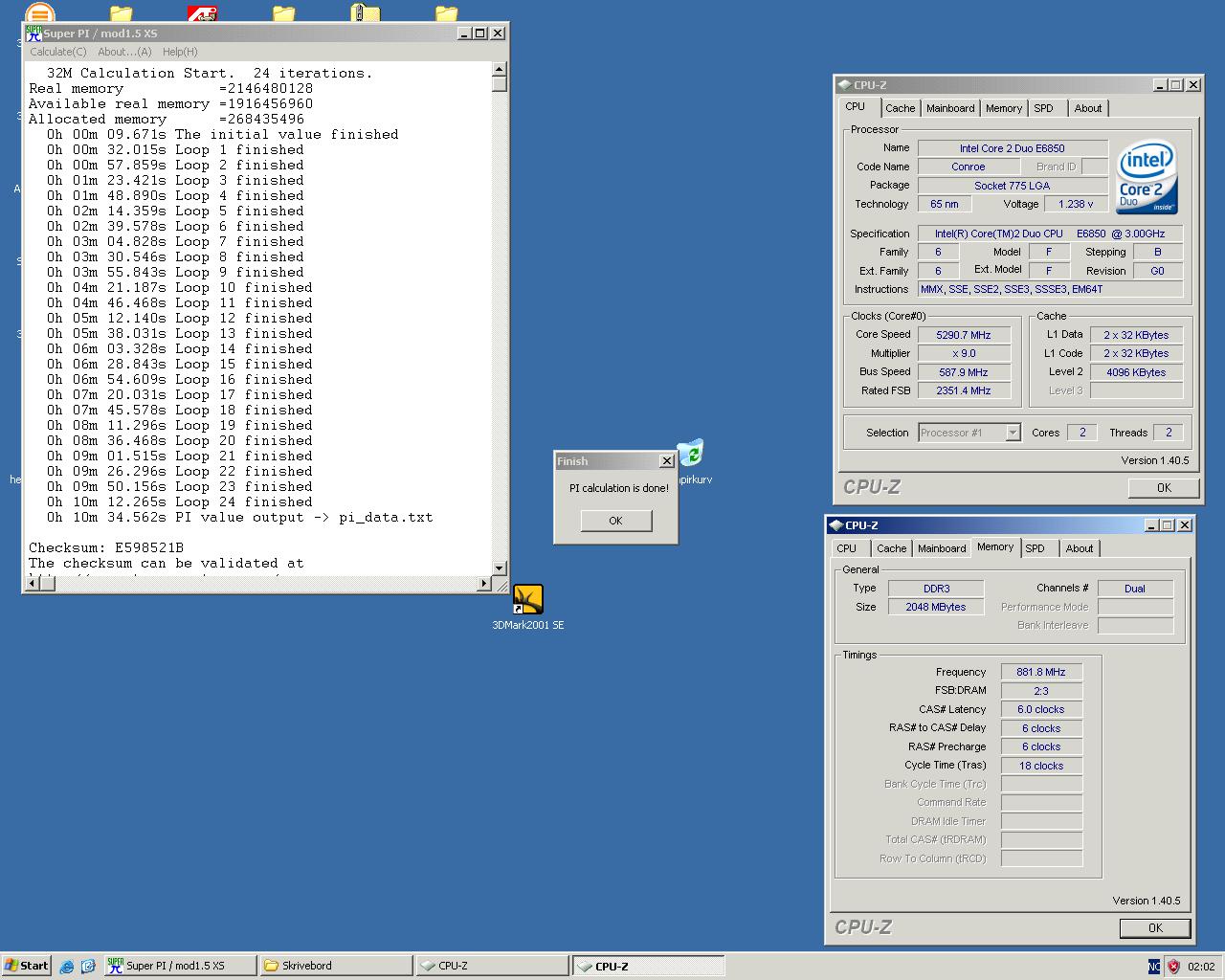This screenshot has width=1225, height=980.
Task: Click the Multiplier x 9.0 field
Action: [x=964, y=353]
